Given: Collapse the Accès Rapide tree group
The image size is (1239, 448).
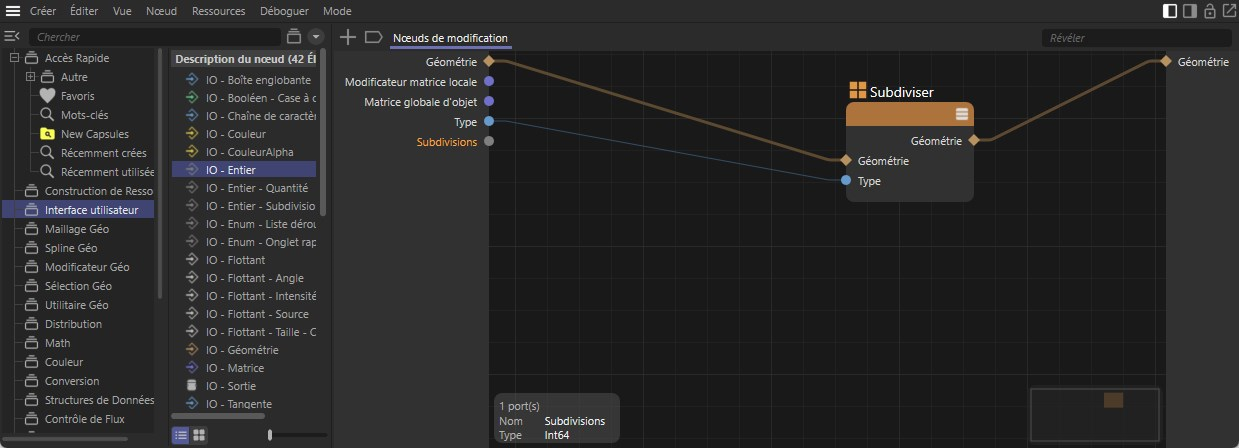Looking at the screenshot, I should [x=14, y=58].
